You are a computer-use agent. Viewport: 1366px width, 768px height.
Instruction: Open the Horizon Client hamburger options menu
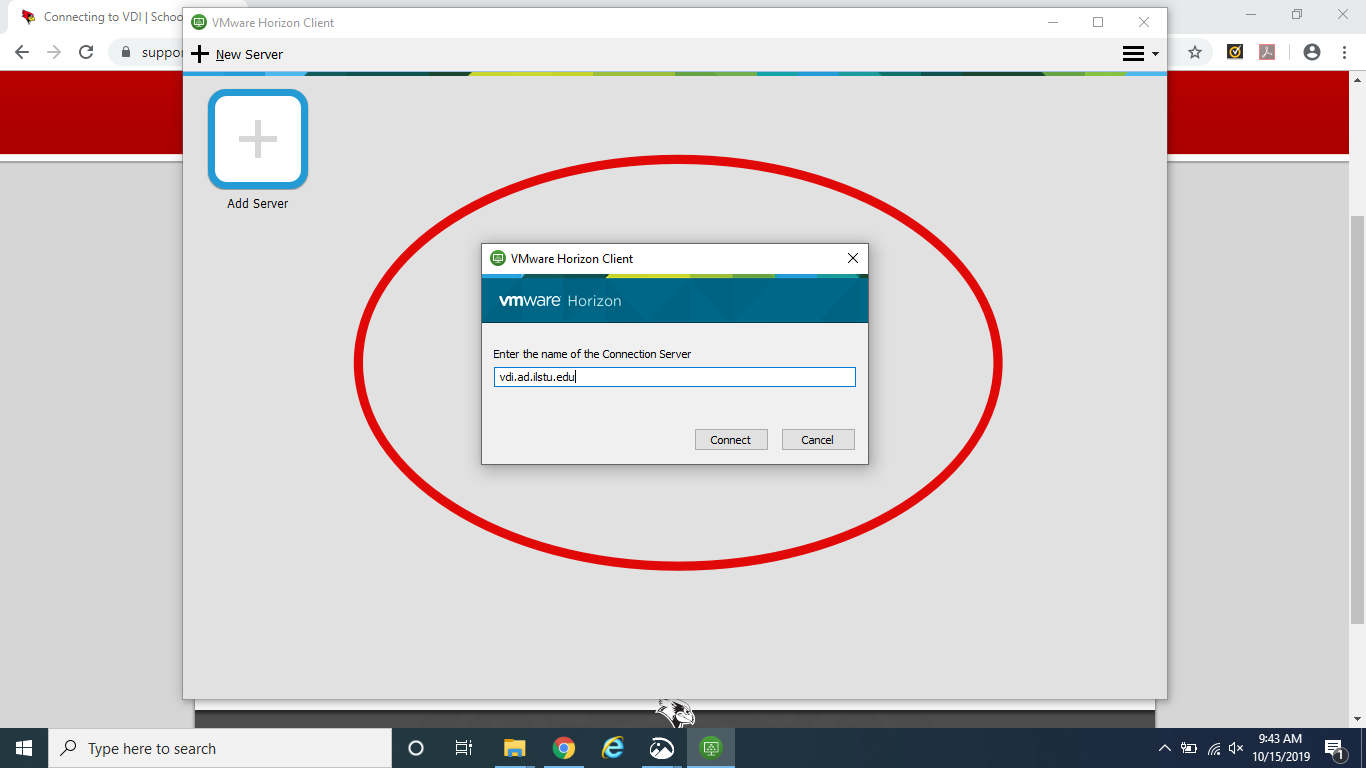tap(1140, 54)
